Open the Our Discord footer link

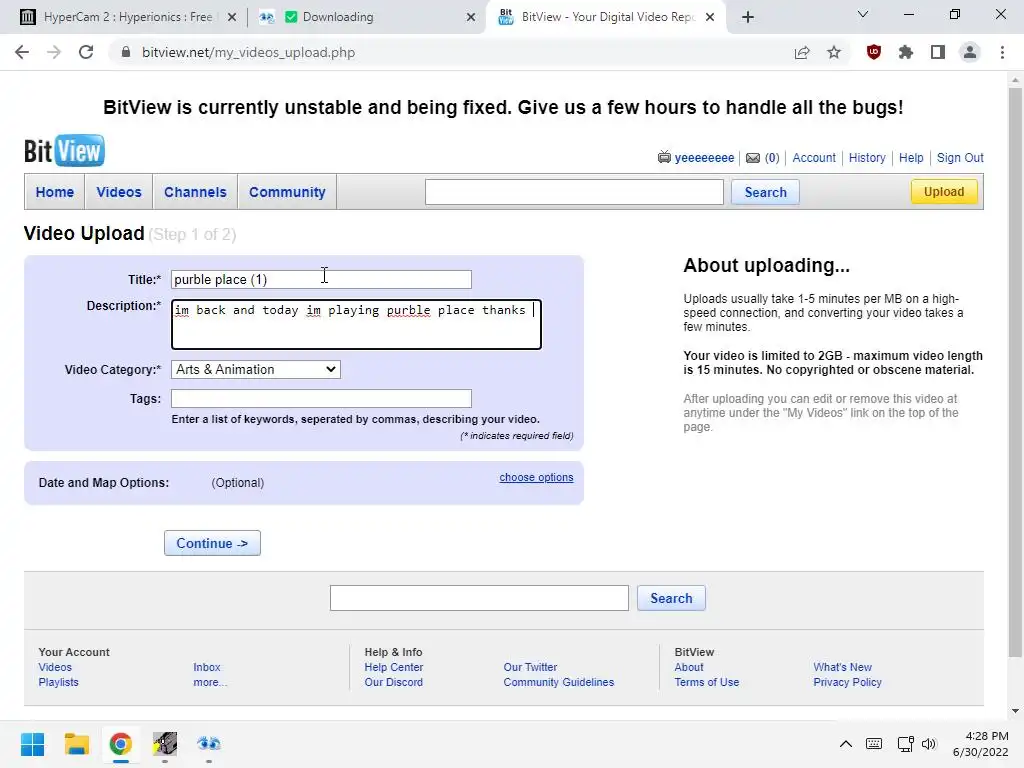tap(394, 682)
